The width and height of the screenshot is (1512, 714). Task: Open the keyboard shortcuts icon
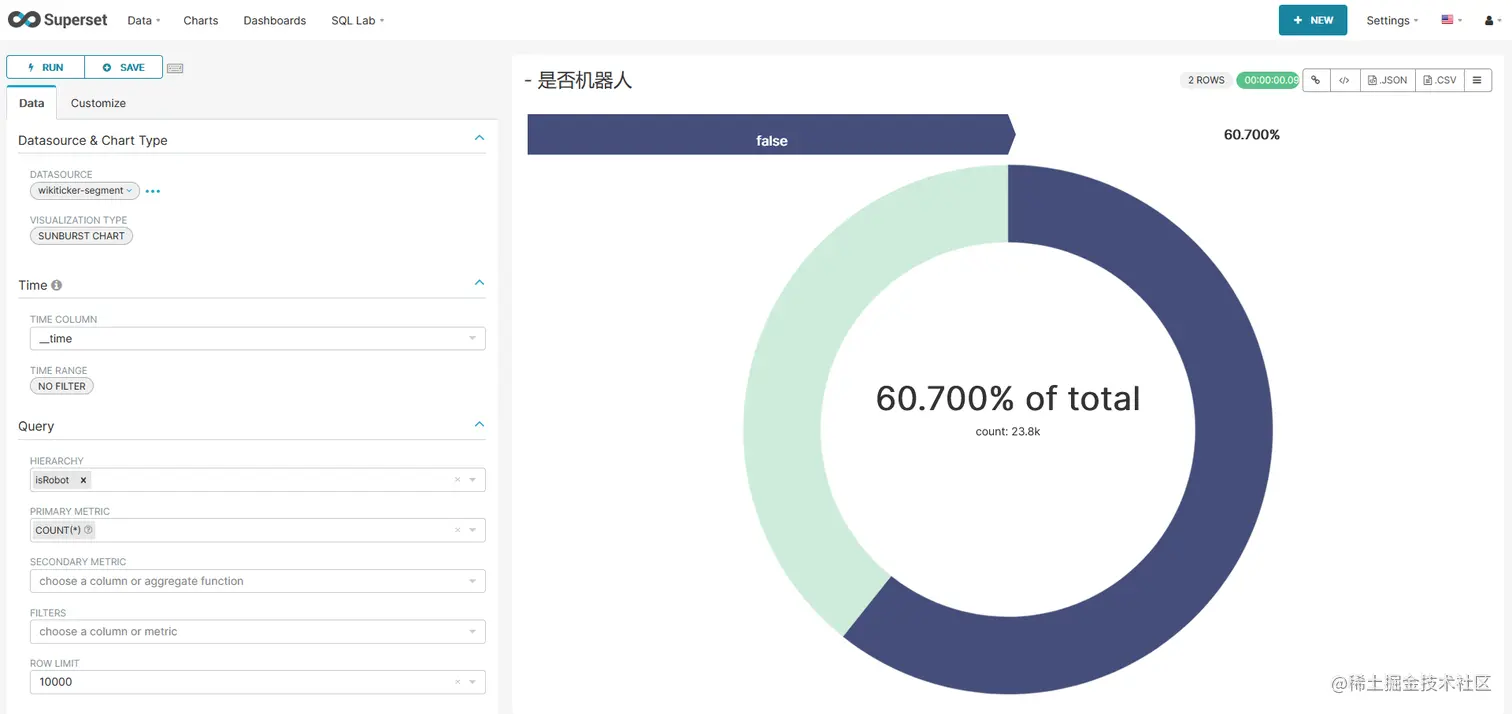click(175, 68)
